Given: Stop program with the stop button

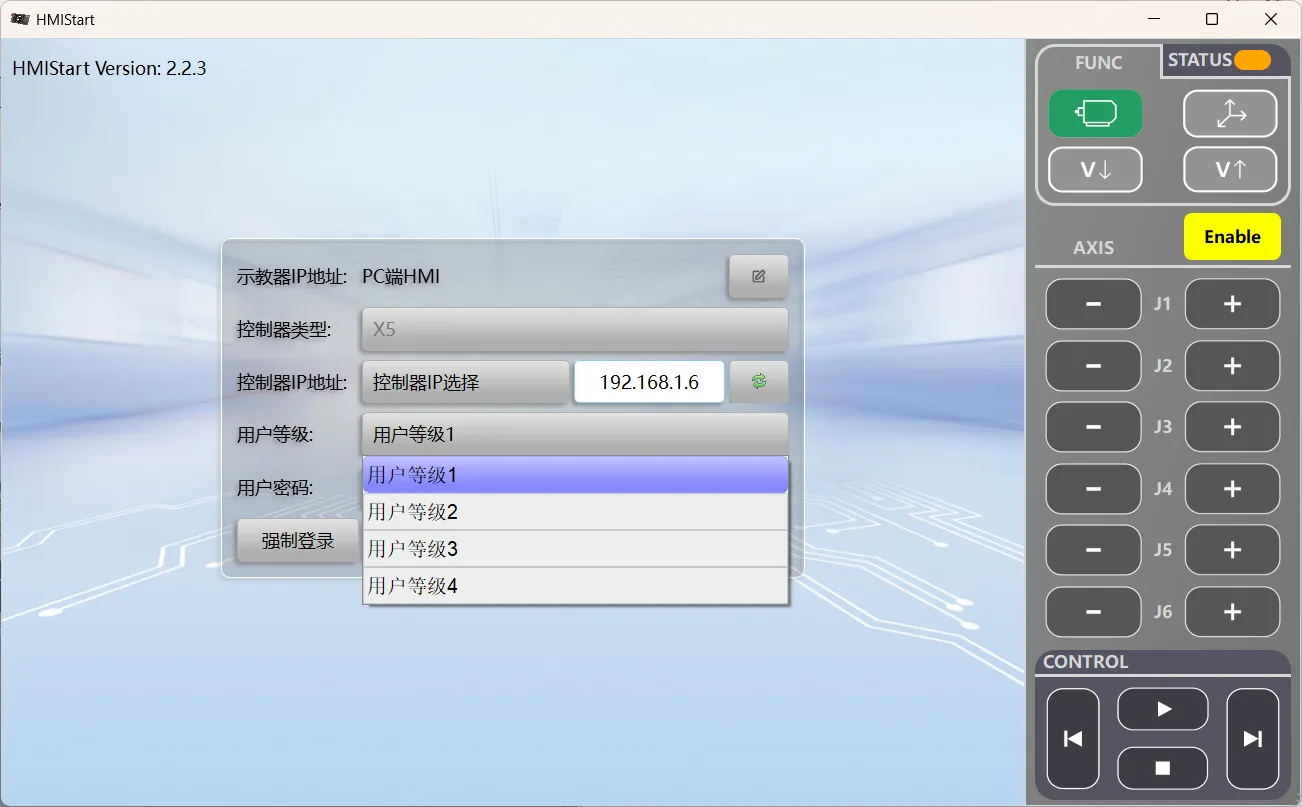Looking at the screenshot, I should (1163, 768).
